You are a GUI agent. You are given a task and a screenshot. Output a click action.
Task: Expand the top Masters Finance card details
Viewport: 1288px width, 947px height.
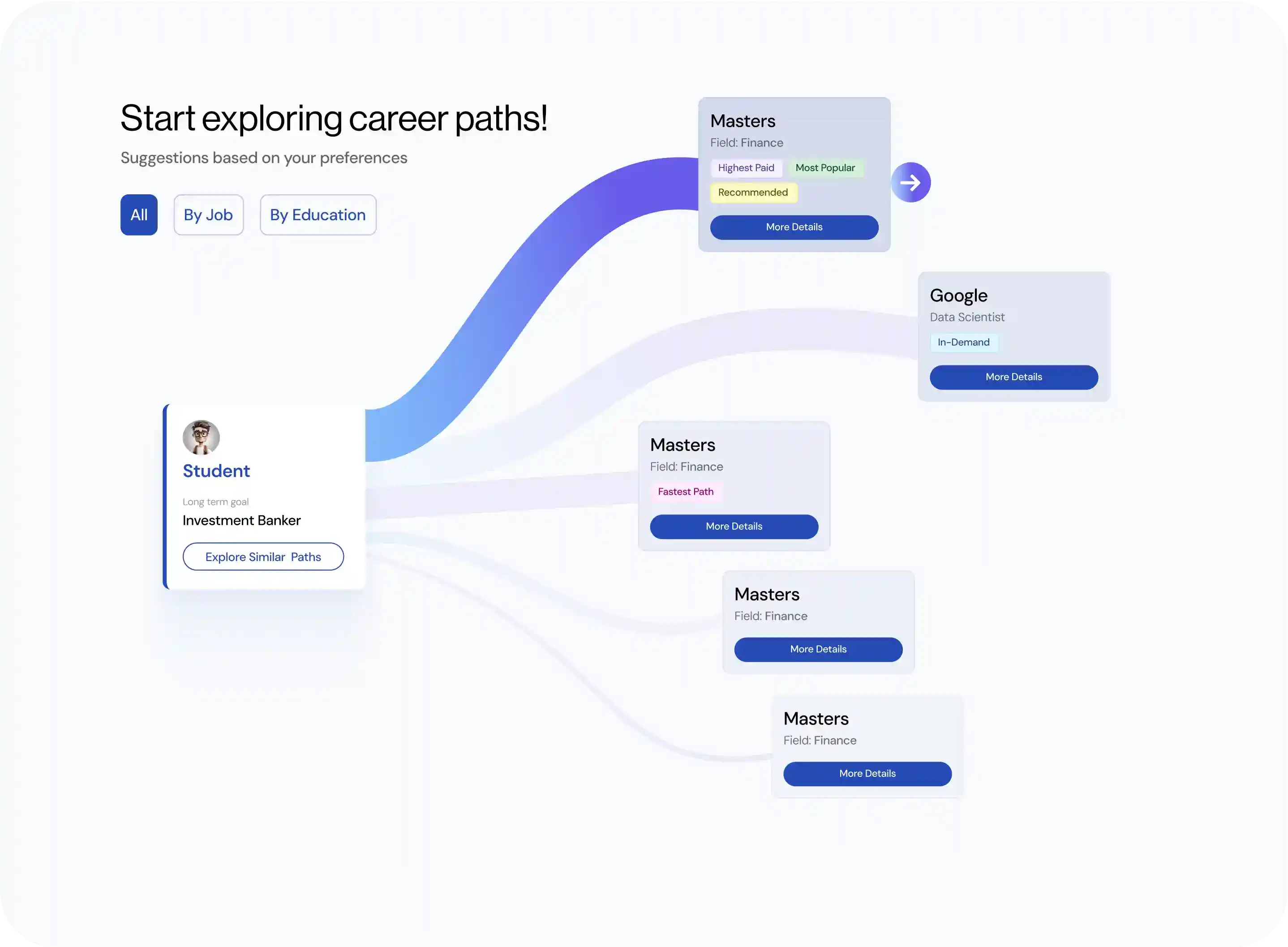click(793, 227)
